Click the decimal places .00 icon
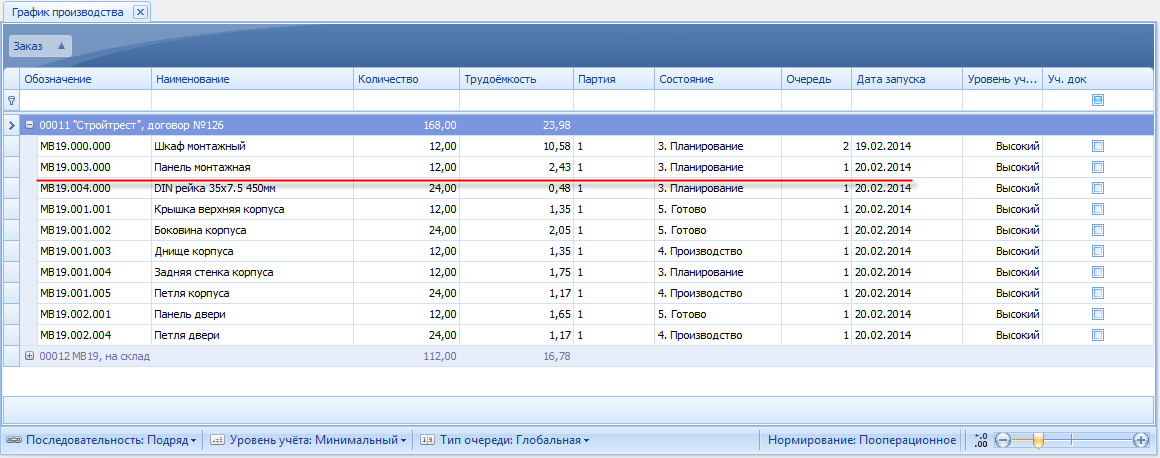This screenshot has width=1160, height=458. (x=981, y=440)
